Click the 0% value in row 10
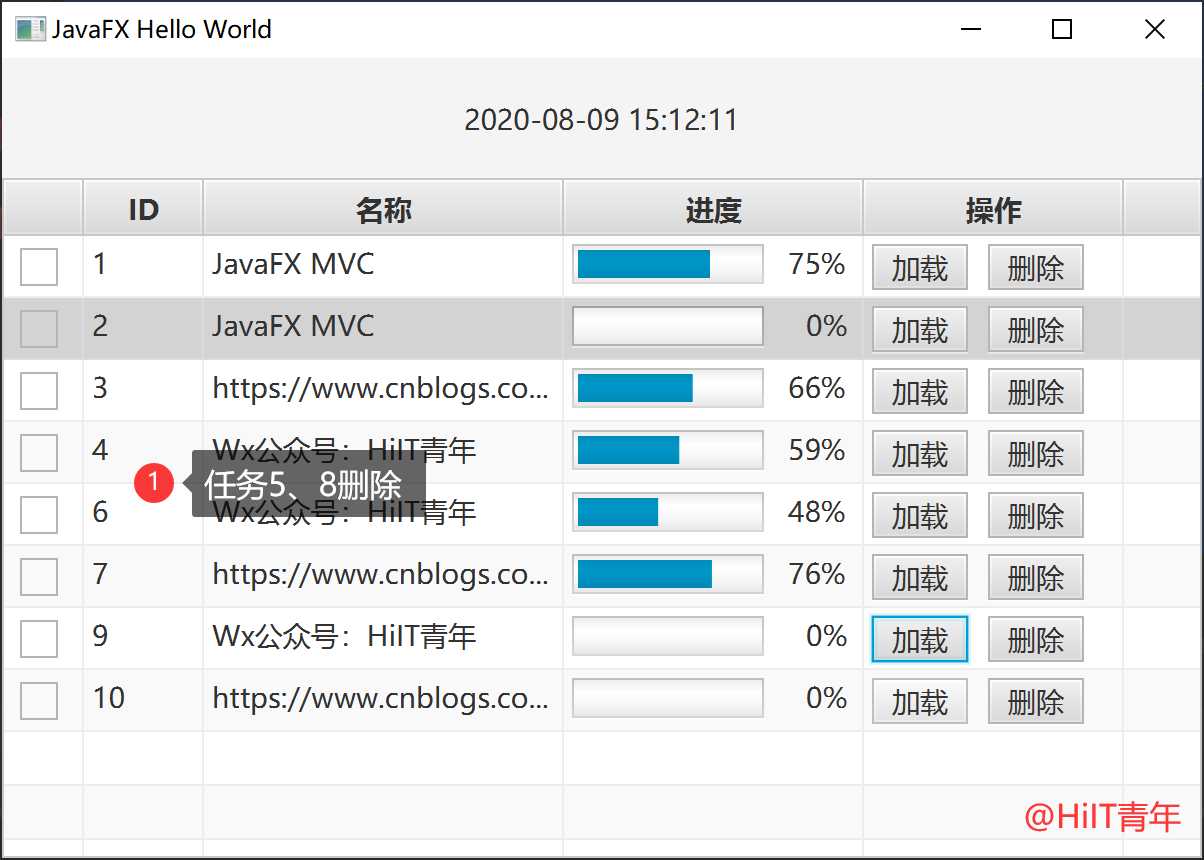The width and height of the screenshot is (1204, 860). 827,698
